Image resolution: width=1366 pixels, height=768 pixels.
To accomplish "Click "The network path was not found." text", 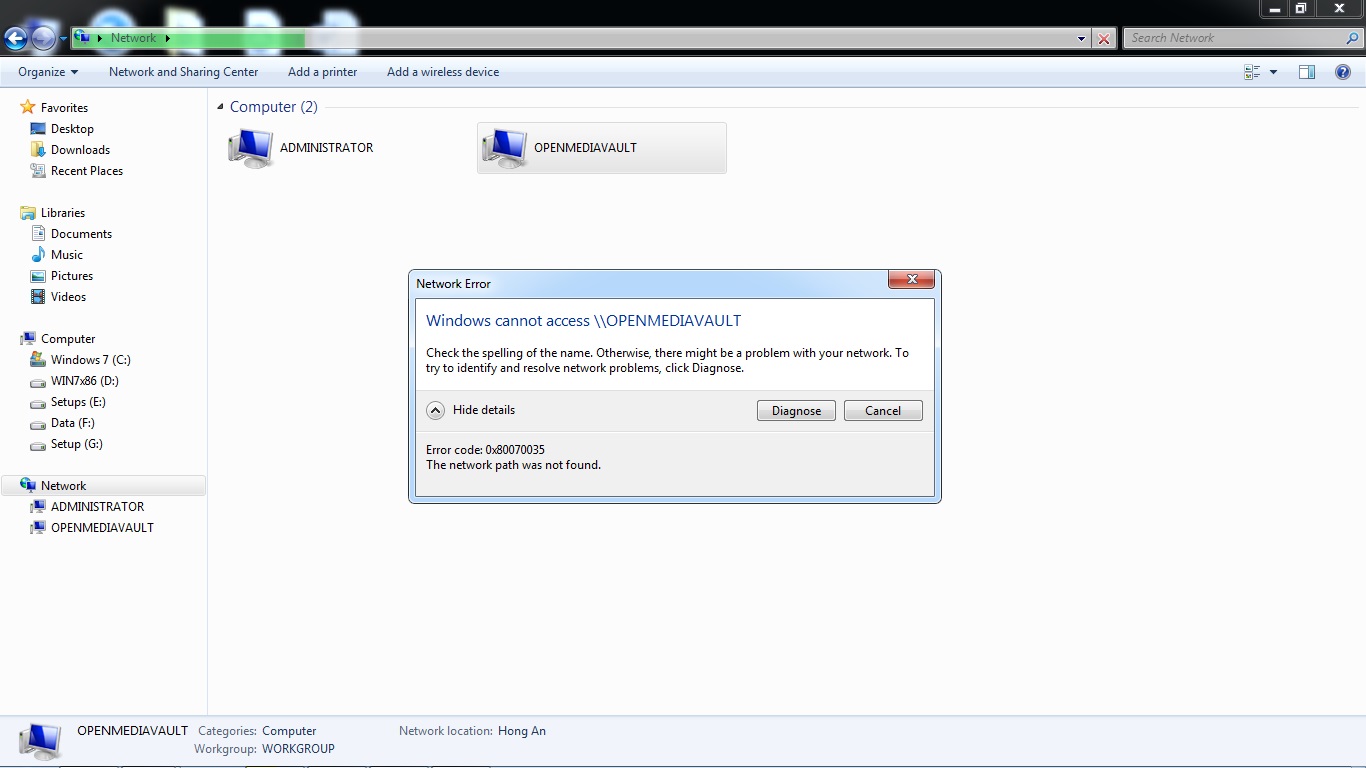I will [513, 465].
